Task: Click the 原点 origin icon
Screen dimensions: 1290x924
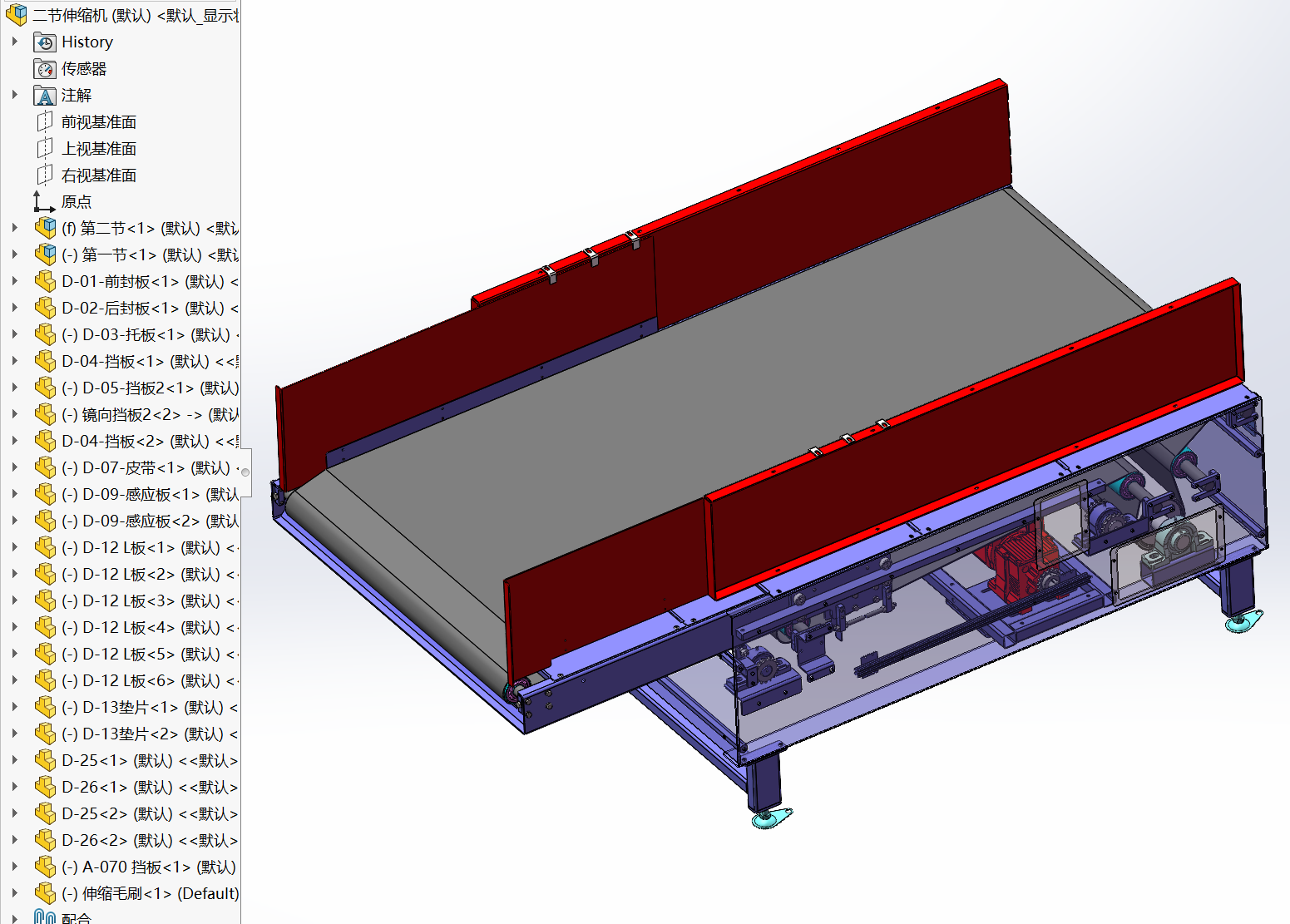Action: [x=44, y=202]
